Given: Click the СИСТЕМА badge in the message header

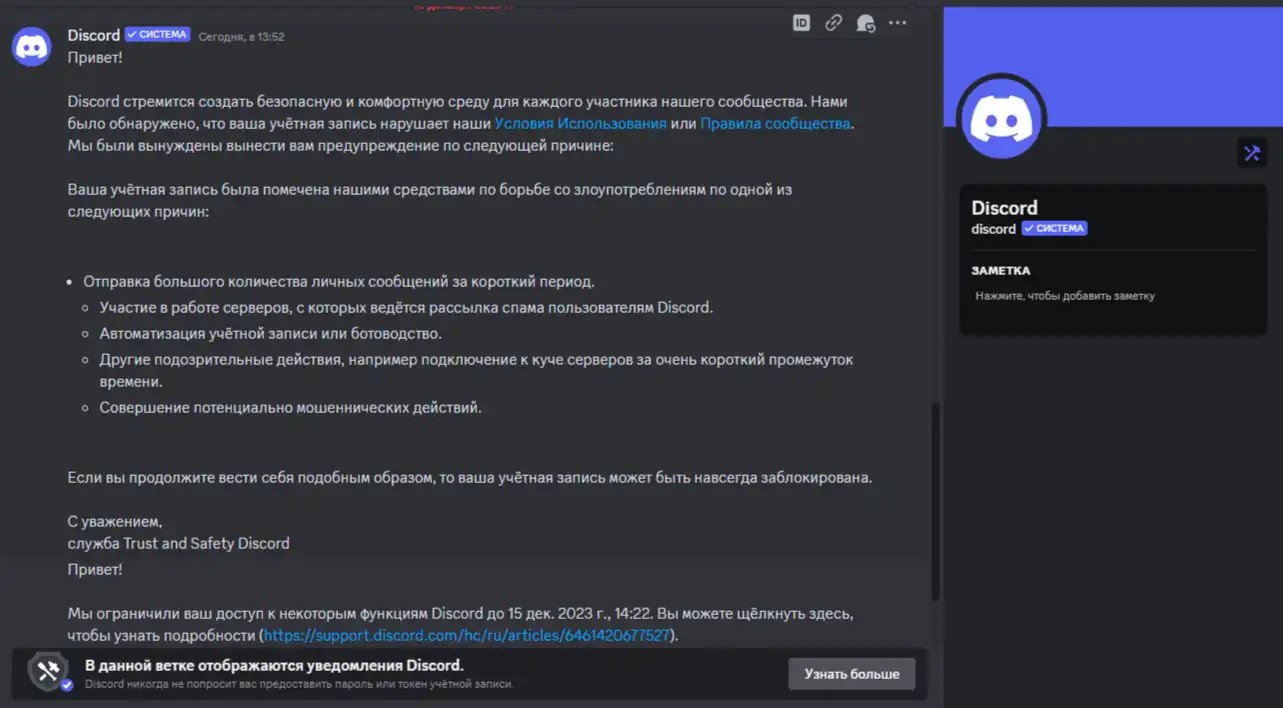Looking at the screenshot, I should pos(157,35).
